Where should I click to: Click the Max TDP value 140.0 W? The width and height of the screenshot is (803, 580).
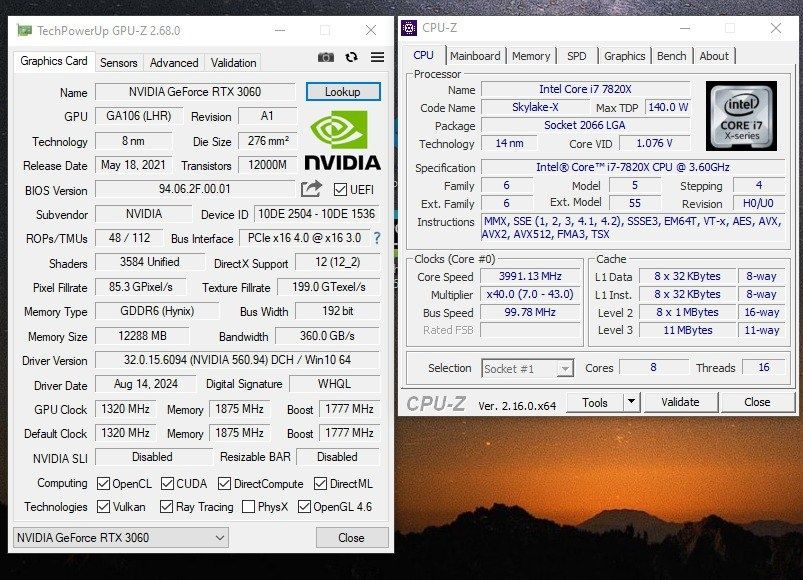point(668,107)
